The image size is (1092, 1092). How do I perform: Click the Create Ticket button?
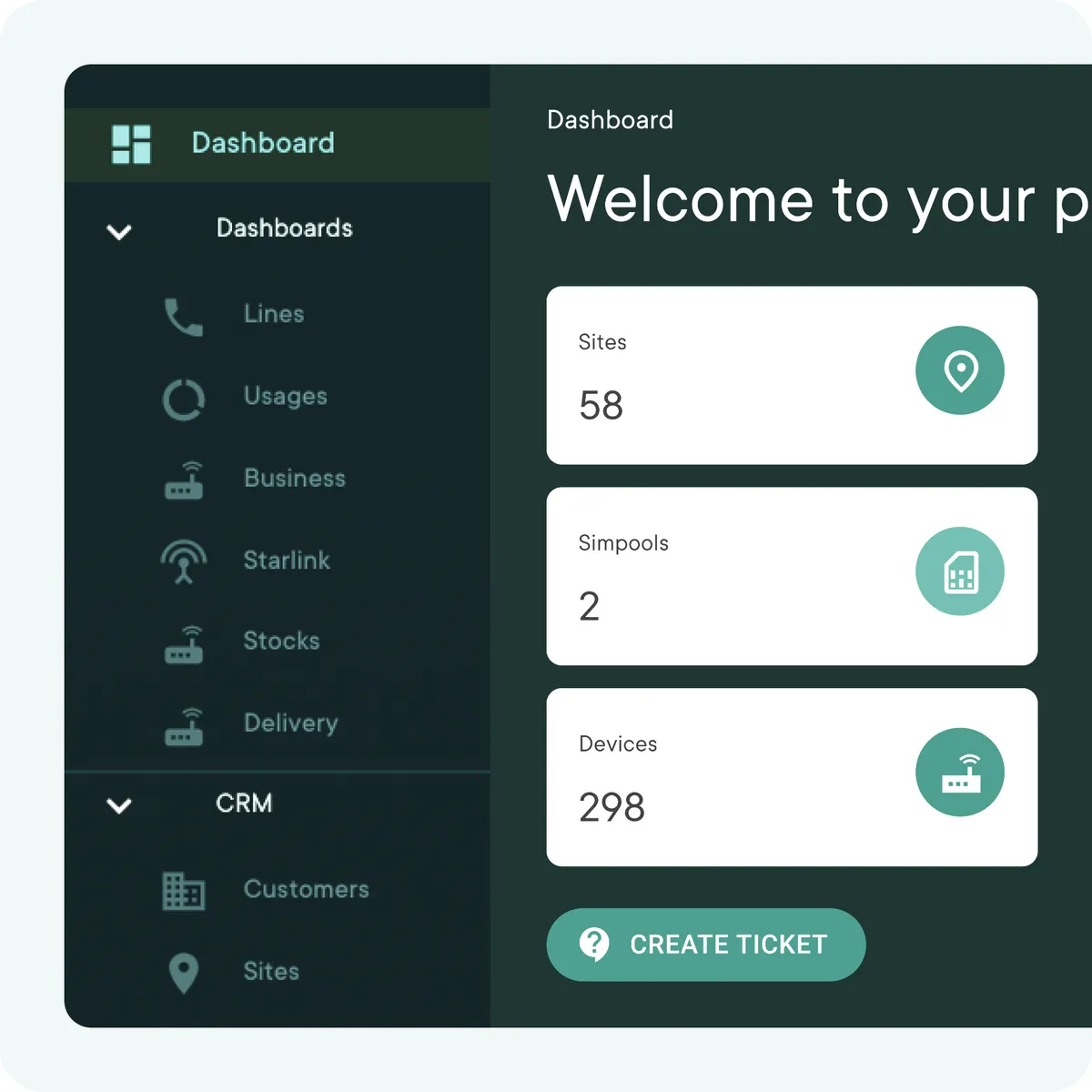click(x=706, y=945)
